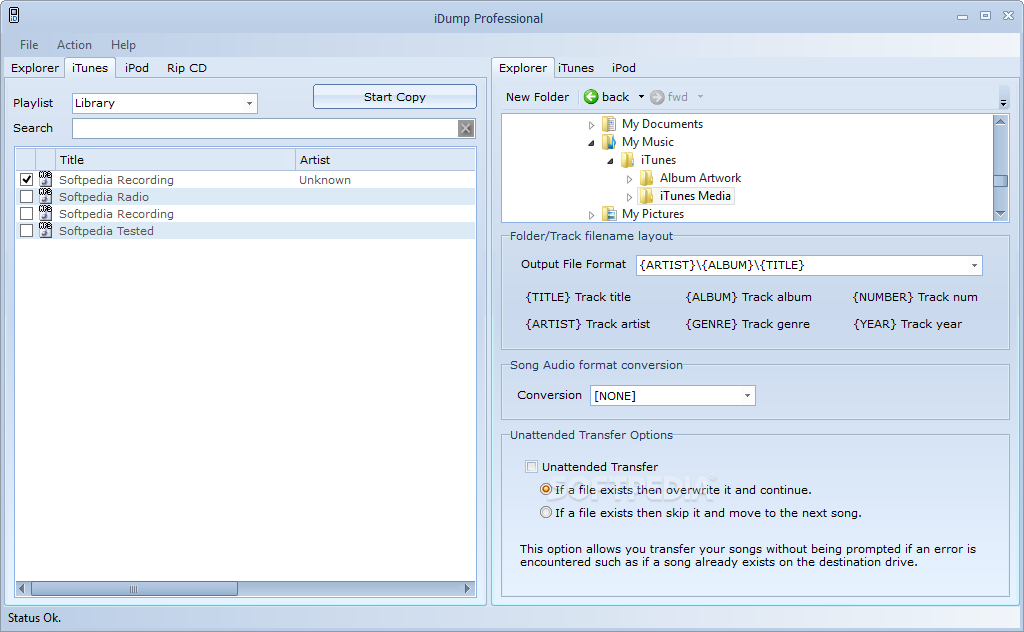Click folder tree scrollbar down arrow
This screenshot has height=632, width=1024.
tap(1000, 214)
